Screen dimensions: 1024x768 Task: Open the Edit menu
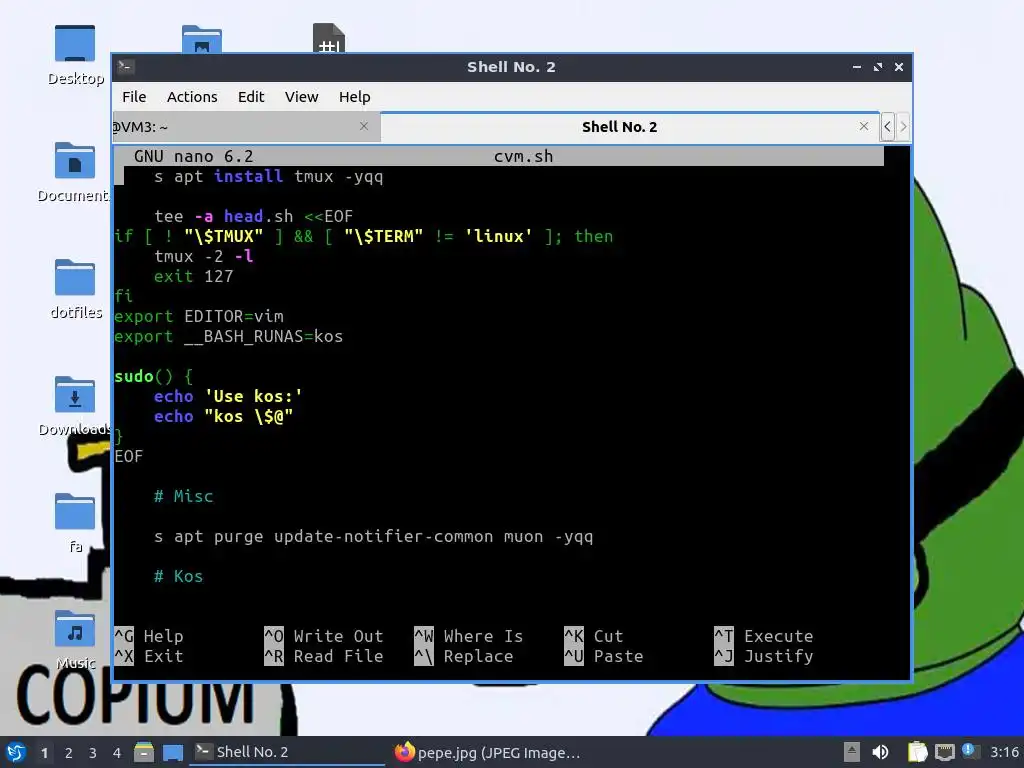click(251, 97)
